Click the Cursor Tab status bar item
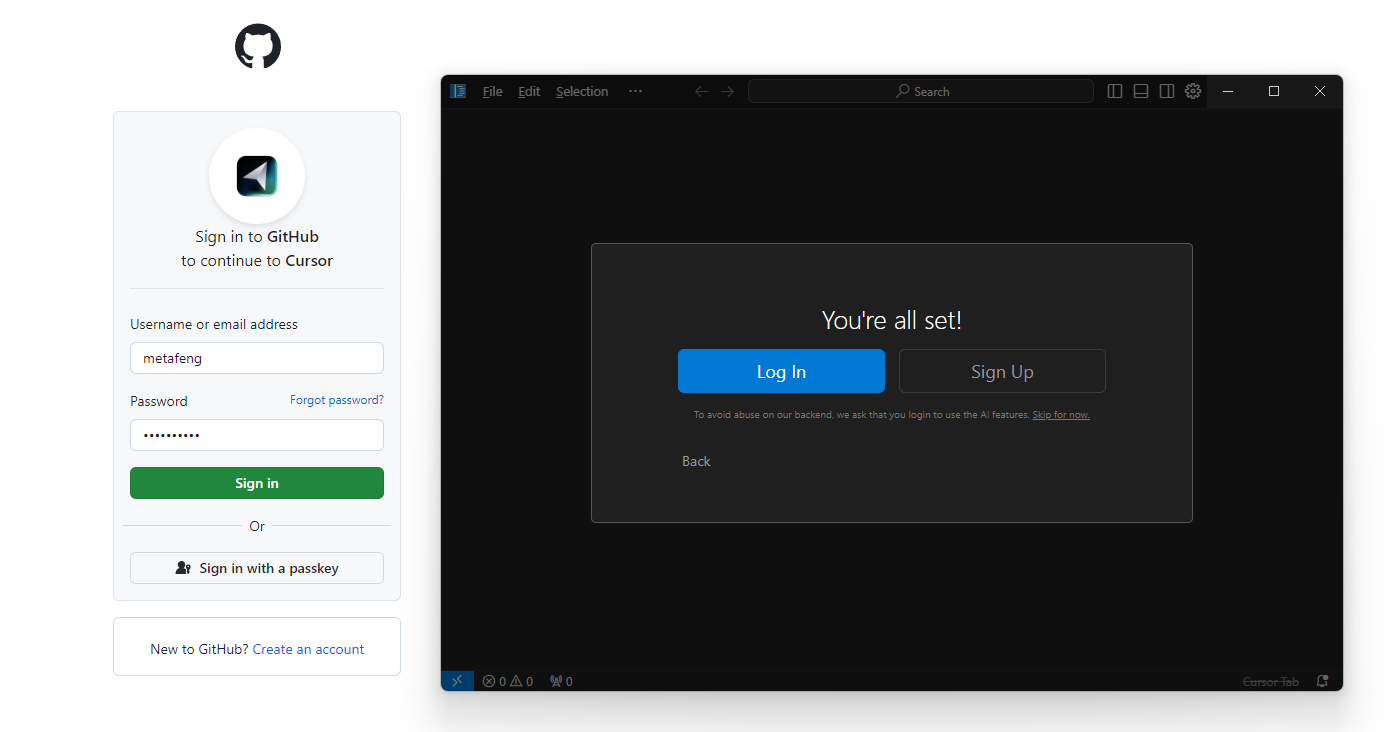Screen dimensions: 1389x732 (x=1270, y=681)
